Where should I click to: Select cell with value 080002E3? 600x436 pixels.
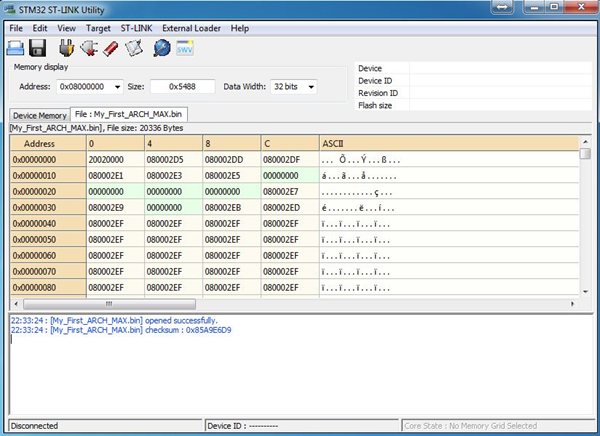point(173,176)
